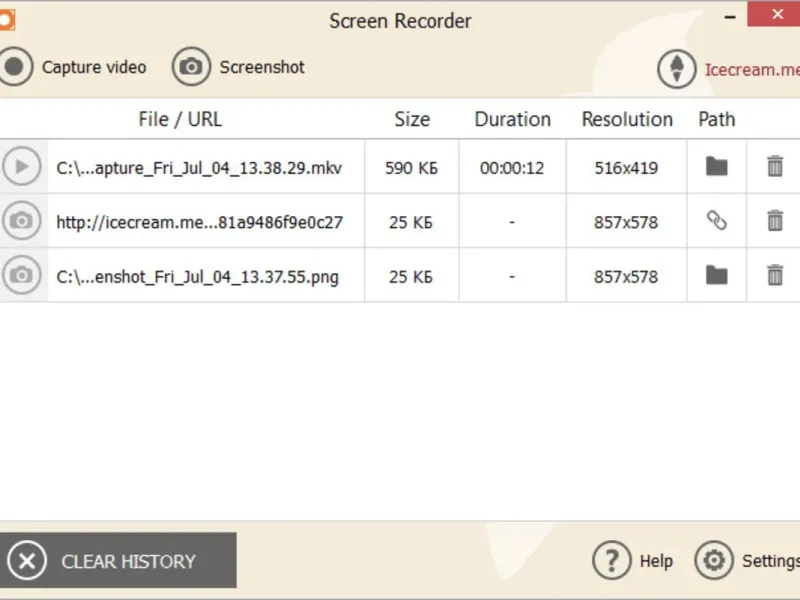This screenshot has width=800, height=600.
Task: Click the 00:00:12 duration cell
Action: tap(512, 168)
